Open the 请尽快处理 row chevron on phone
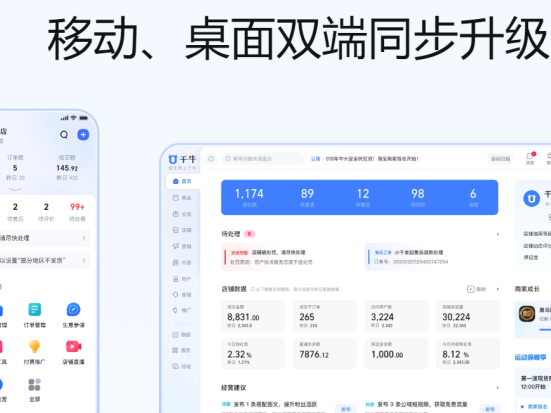This screenshot has height=413, width=551. [84, 238]
